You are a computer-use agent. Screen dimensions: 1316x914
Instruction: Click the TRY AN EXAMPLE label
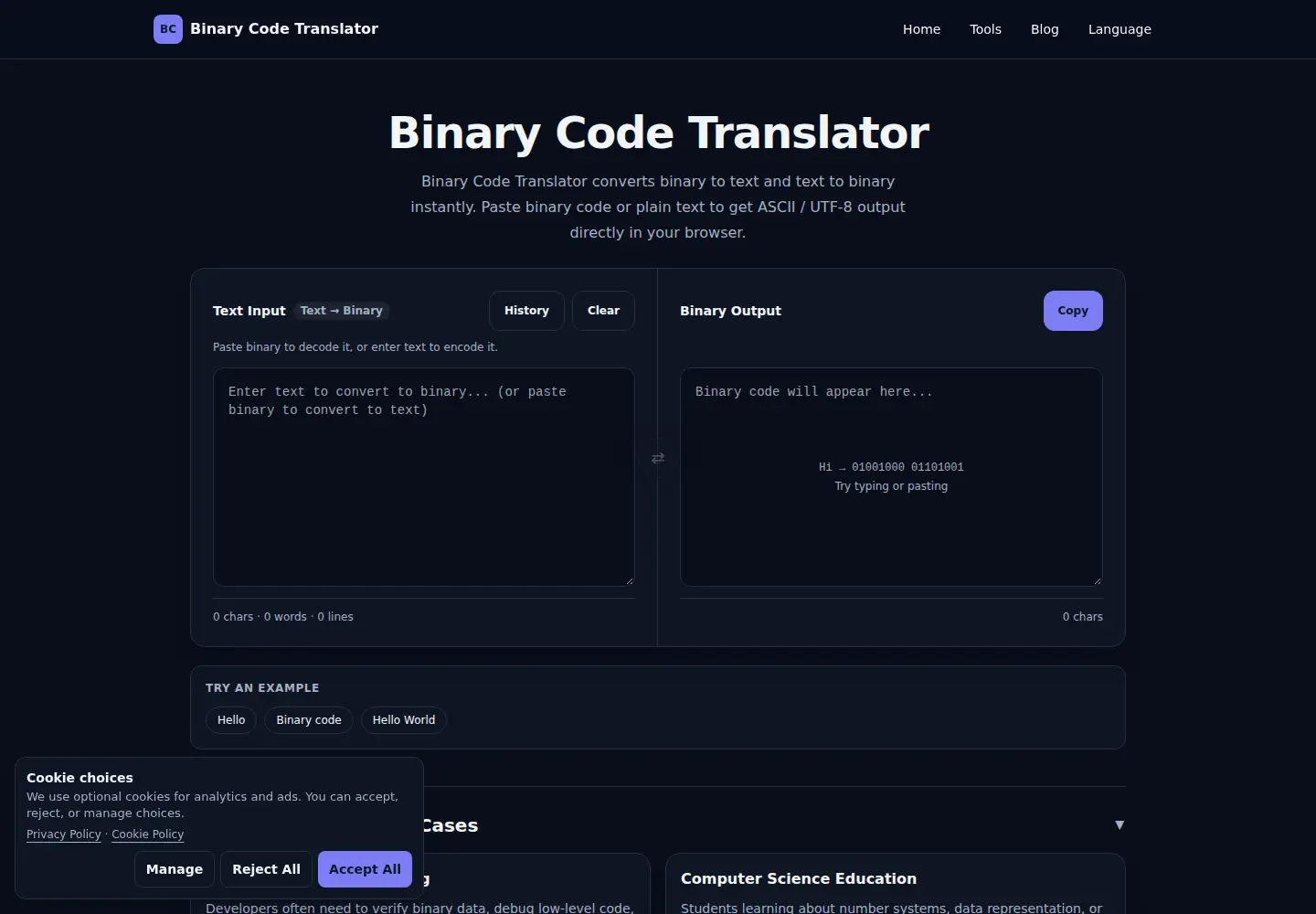262,688
